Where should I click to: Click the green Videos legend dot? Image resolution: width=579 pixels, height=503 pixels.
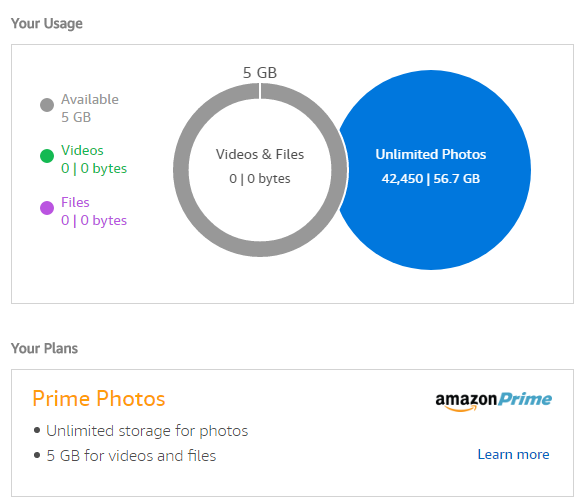[47, 156]
